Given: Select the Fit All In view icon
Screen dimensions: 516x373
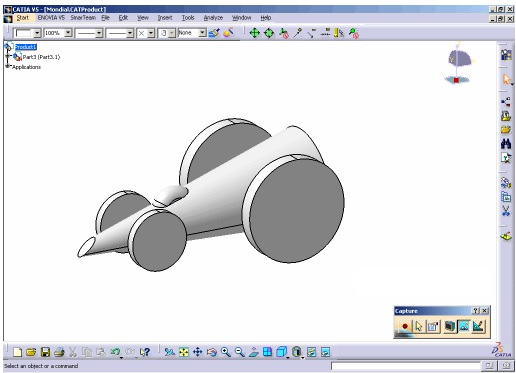Looking at the screenshot, I should click(x=184, y=352).
